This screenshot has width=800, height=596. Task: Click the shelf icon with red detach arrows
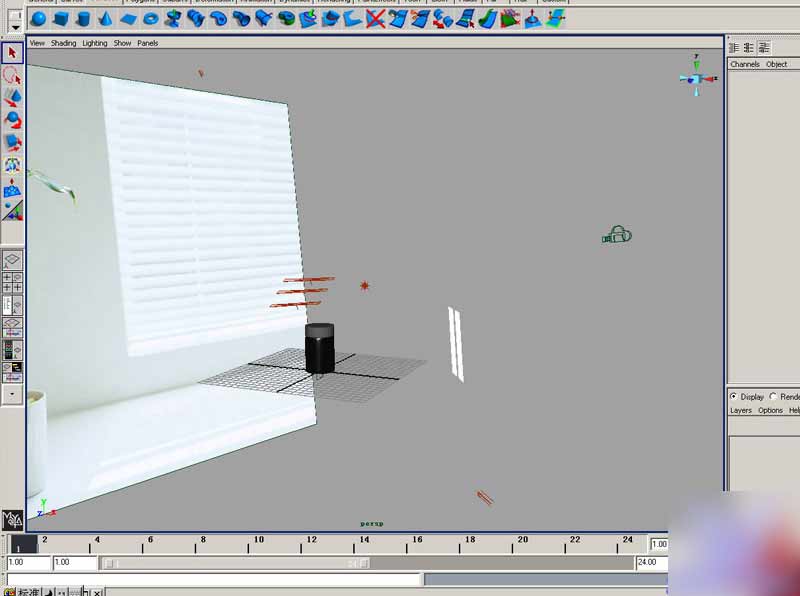tap(443, 19)
